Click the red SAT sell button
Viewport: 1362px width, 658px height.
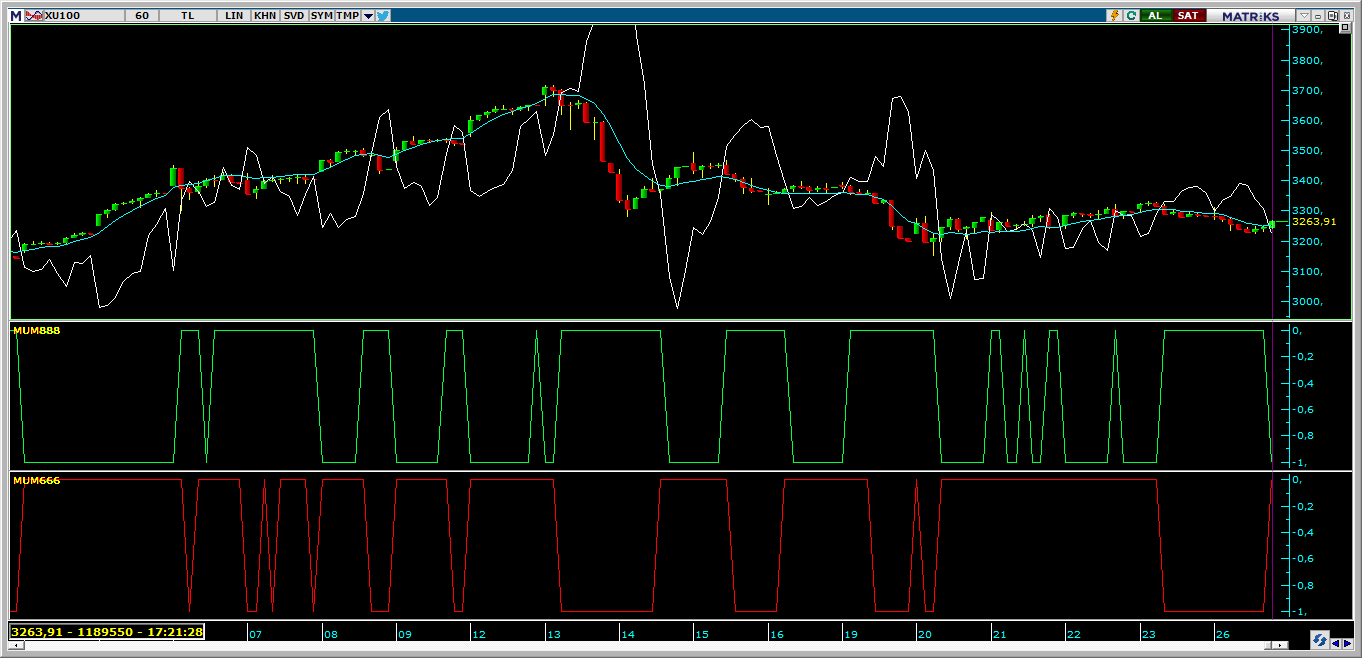click(1189, 15)
